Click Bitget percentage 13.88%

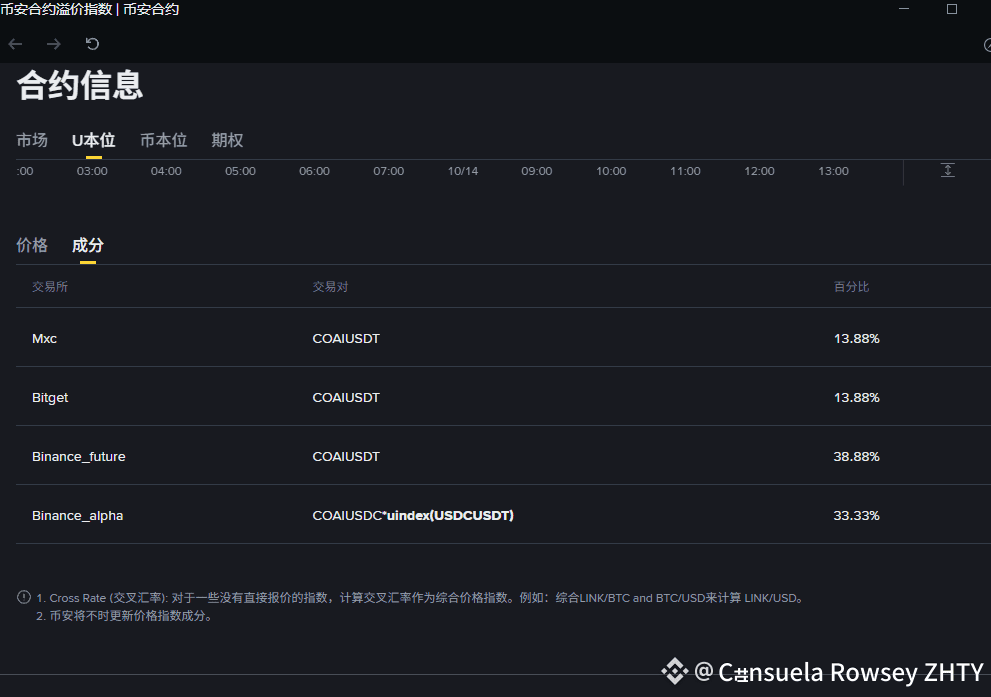pos(856,397)
